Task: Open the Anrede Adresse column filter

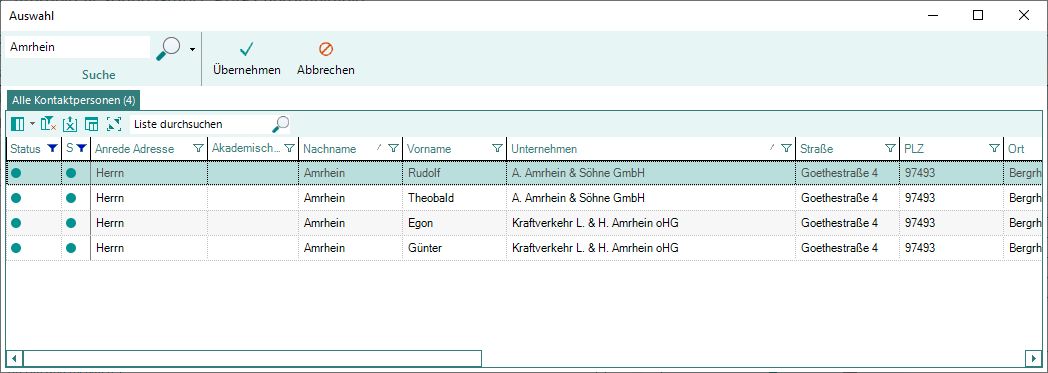Action: (x=198, y=148)
